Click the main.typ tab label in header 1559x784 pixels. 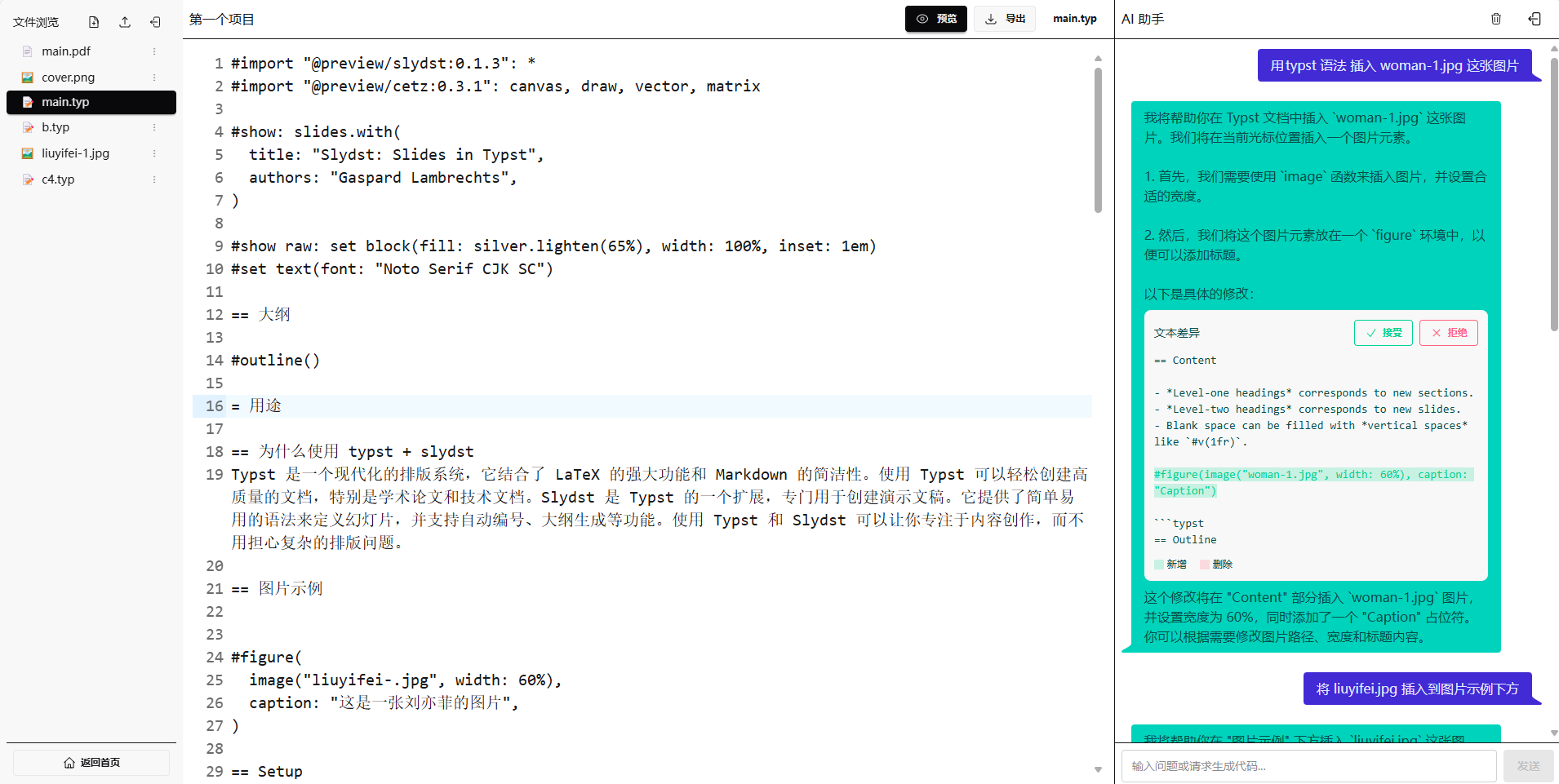(1074, 19)
